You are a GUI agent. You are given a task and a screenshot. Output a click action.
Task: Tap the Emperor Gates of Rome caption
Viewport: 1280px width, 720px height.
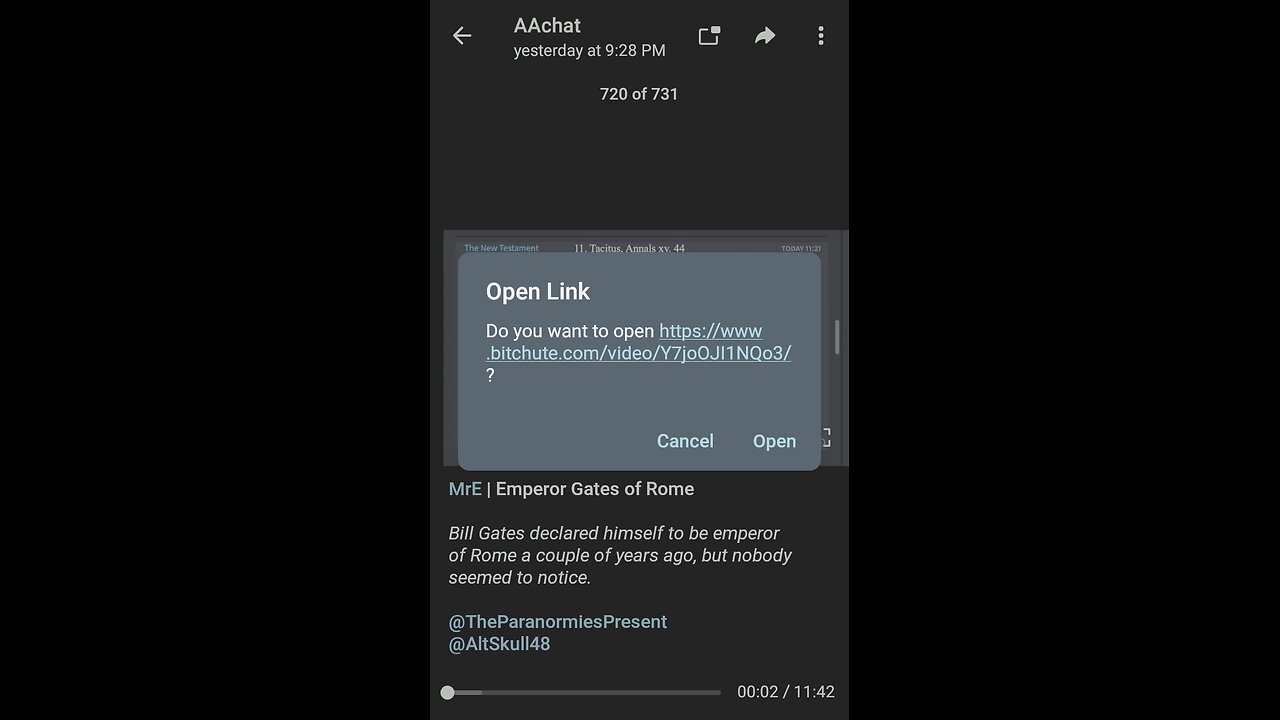[x=595, y=489]
